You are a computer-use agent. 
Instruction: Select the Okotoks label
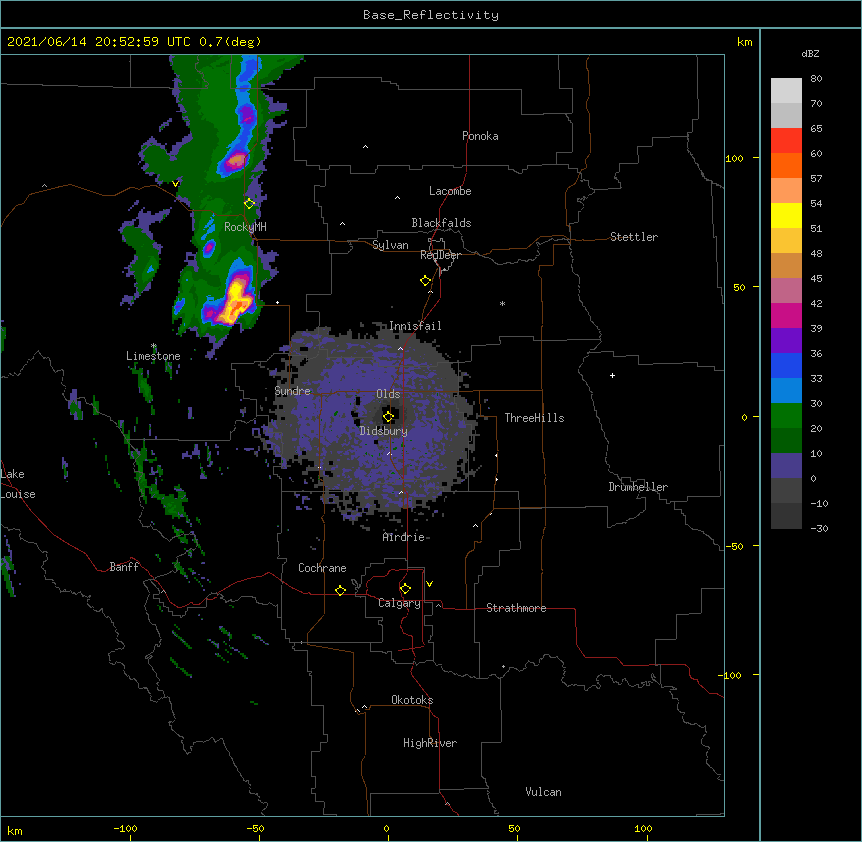pyautogui.click(x=412, y=700)
